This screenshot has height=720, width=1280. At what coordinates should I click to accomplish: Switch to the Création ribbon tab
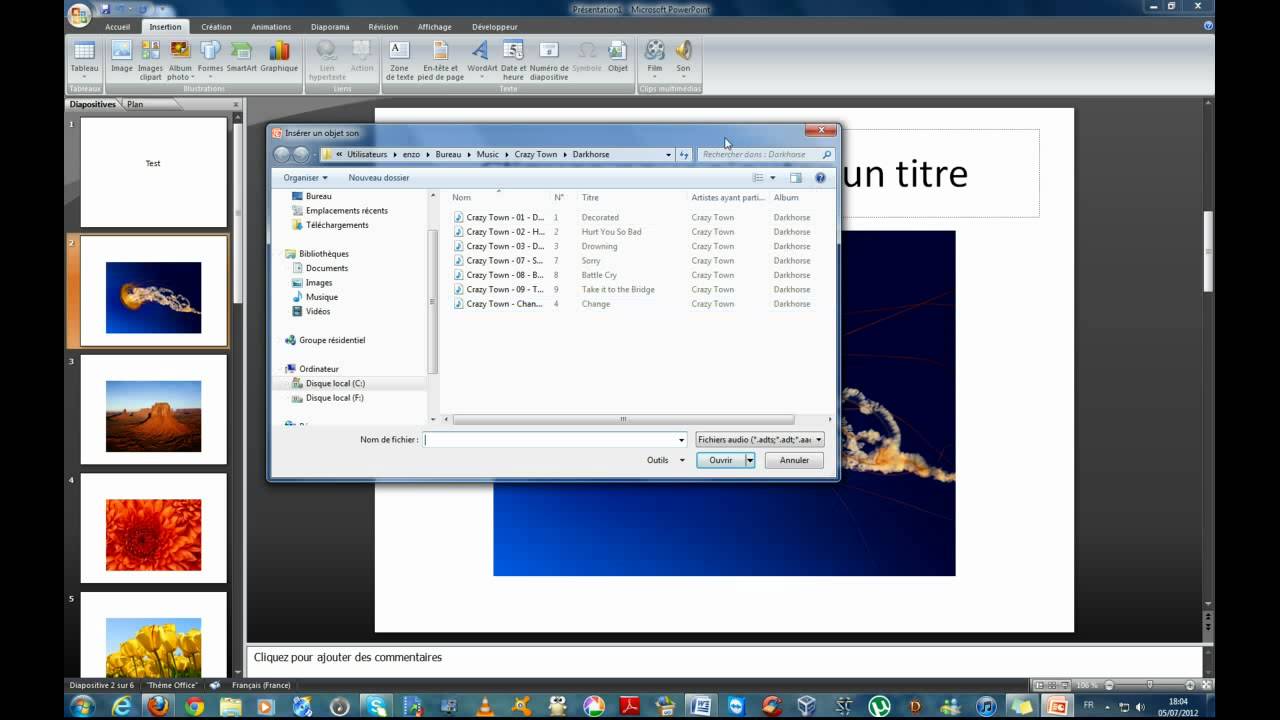[x=216, y=27]
